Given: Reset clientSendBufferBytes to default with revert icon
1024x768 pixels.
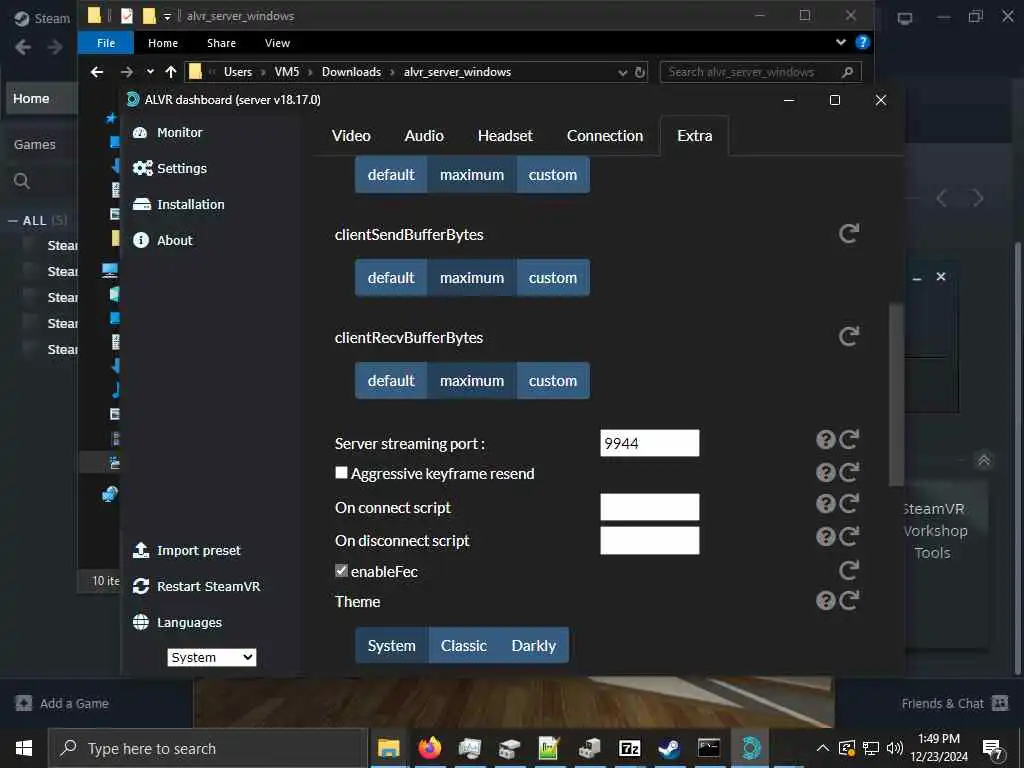Looking at the screenshot, I should coord(848,233).
